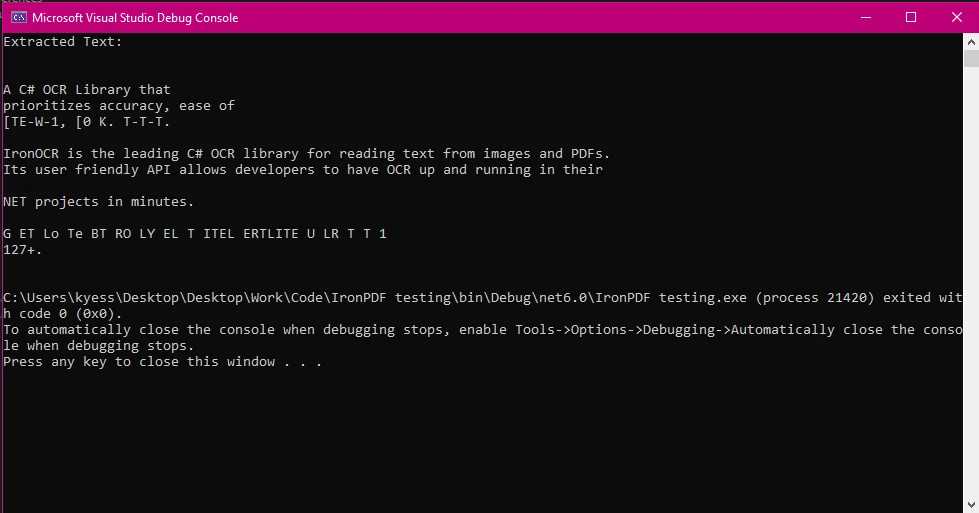Click the "A C# OCR Library that" line
Screen dimensions: 979x513
coord(87,90)
